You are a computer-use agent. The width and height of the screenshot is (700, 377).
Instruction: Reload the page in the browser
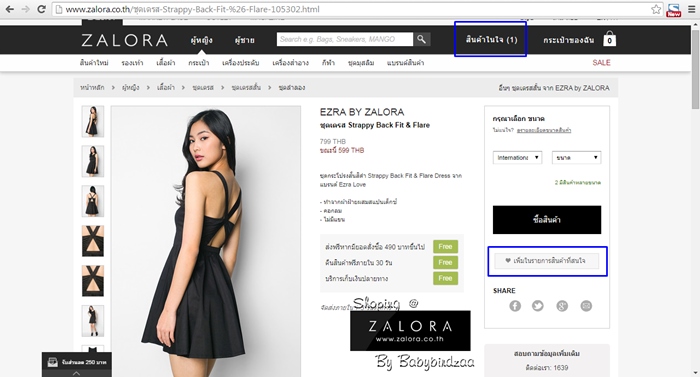pyautogui.click(x=41, y=9)
